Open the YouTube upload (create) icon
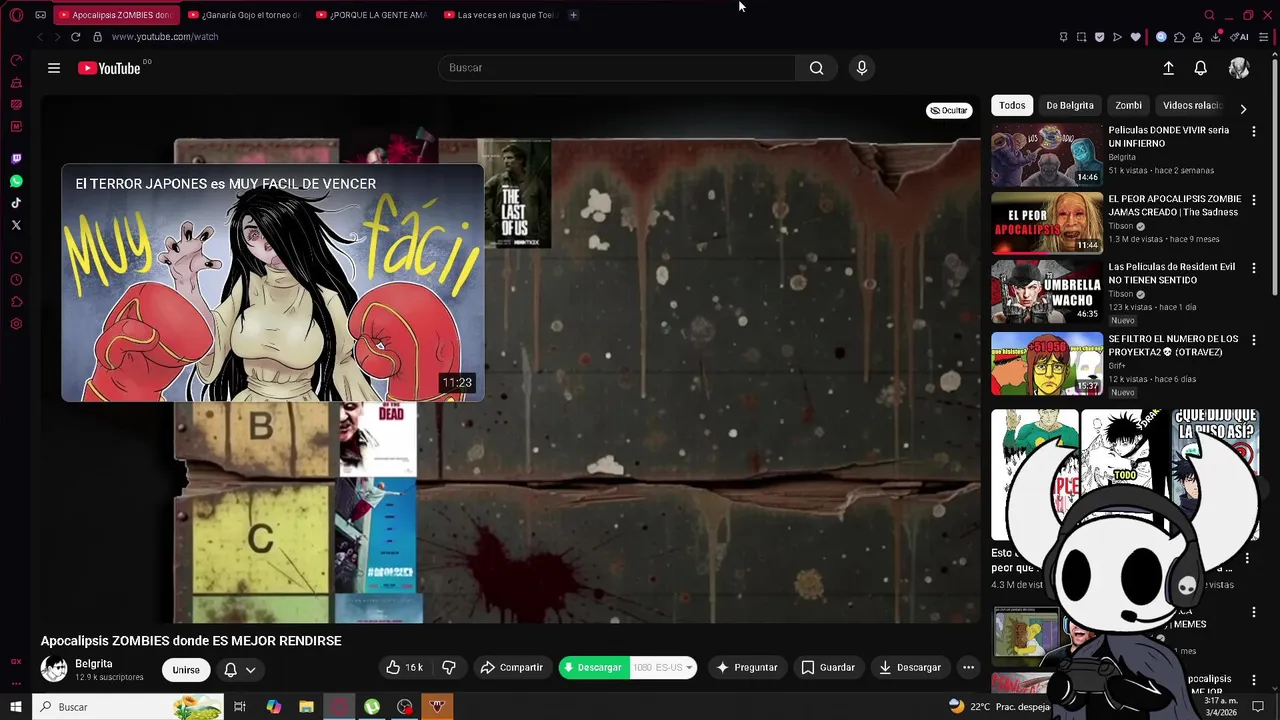1280x720 pixels. (x=1168, y=68)
